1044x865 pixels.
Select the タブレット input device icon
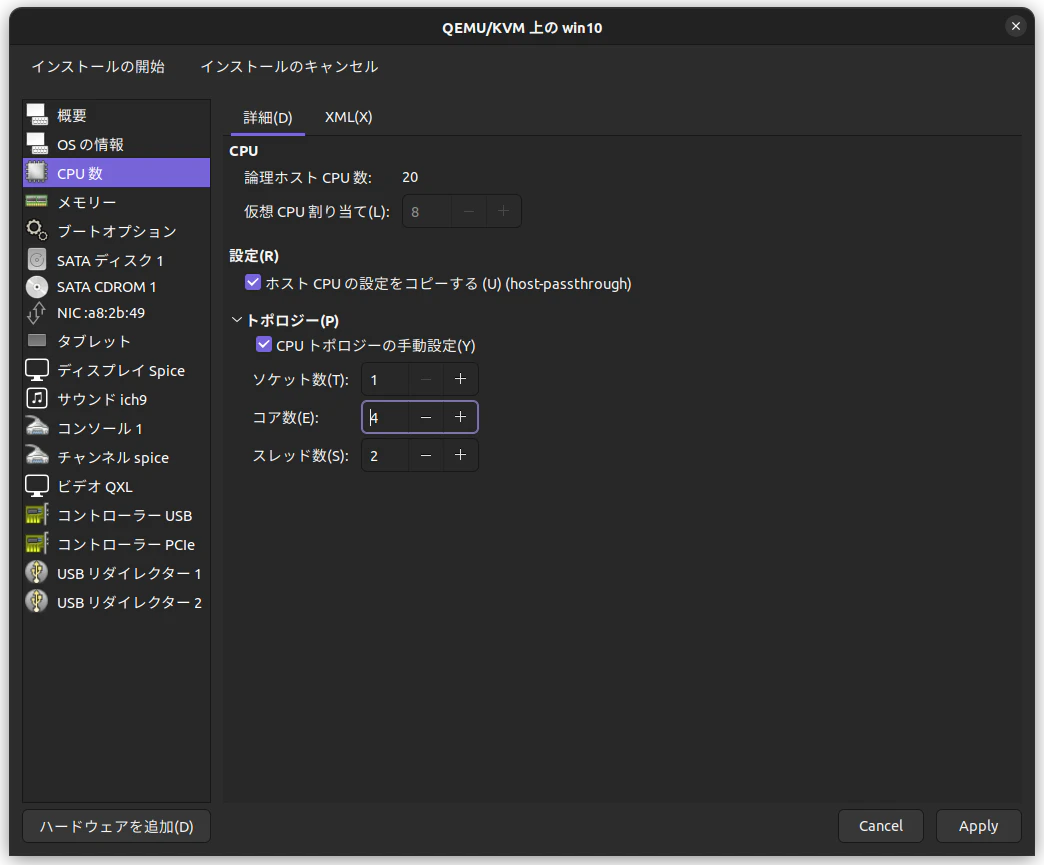37,341
